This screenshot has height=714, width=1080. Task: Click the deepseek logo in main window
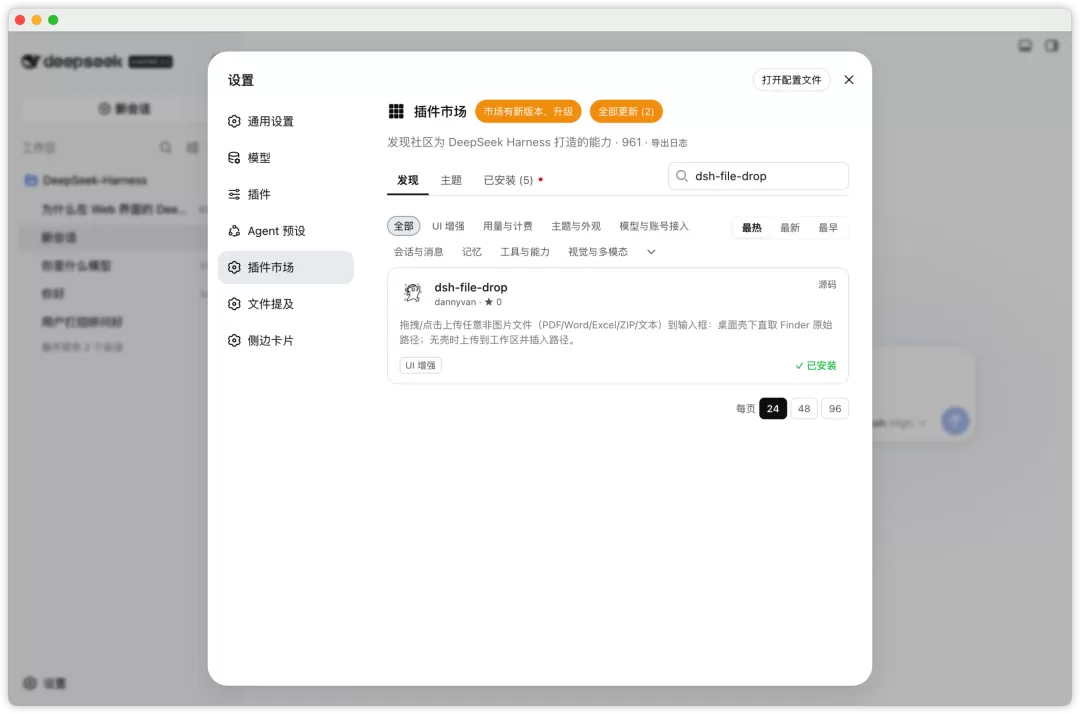point(72,61)
